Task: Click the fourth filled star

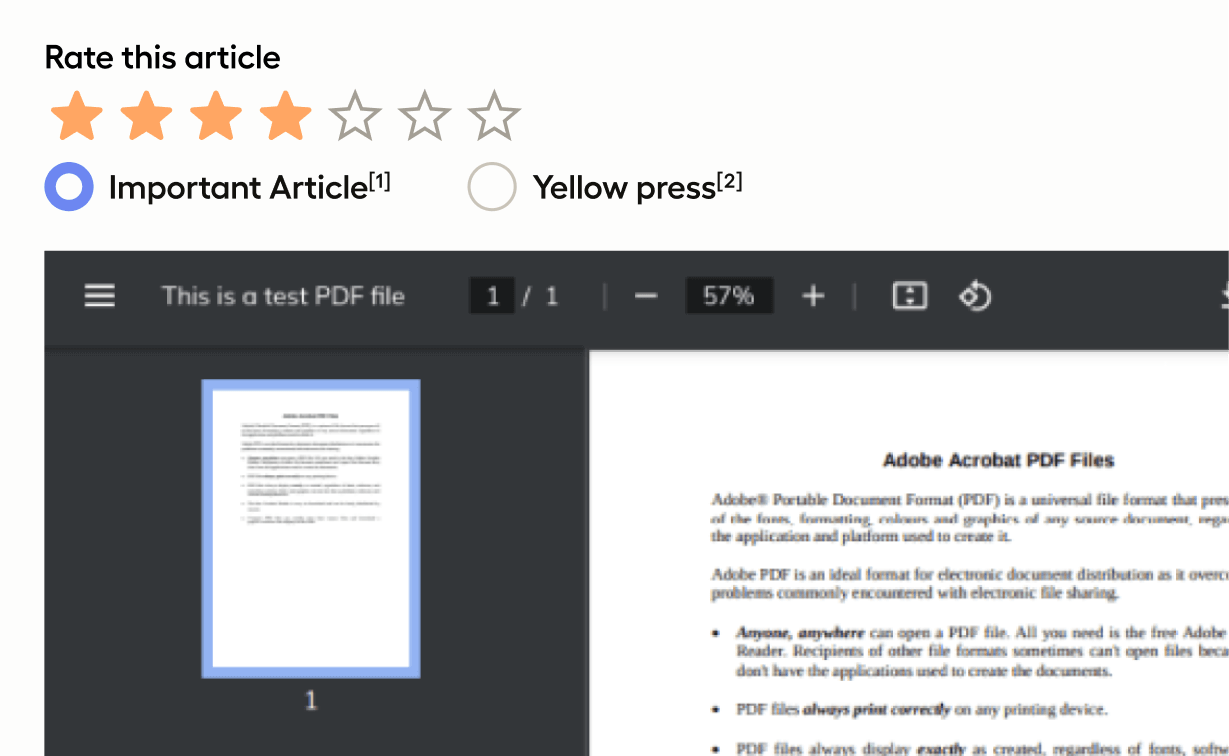Action: pos(286,116)
